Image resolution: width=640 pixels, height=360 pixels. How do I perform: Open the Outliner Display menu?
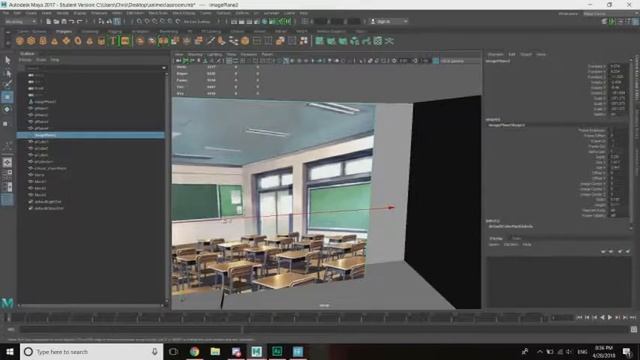pyautogui.click(x=25, y=60)
